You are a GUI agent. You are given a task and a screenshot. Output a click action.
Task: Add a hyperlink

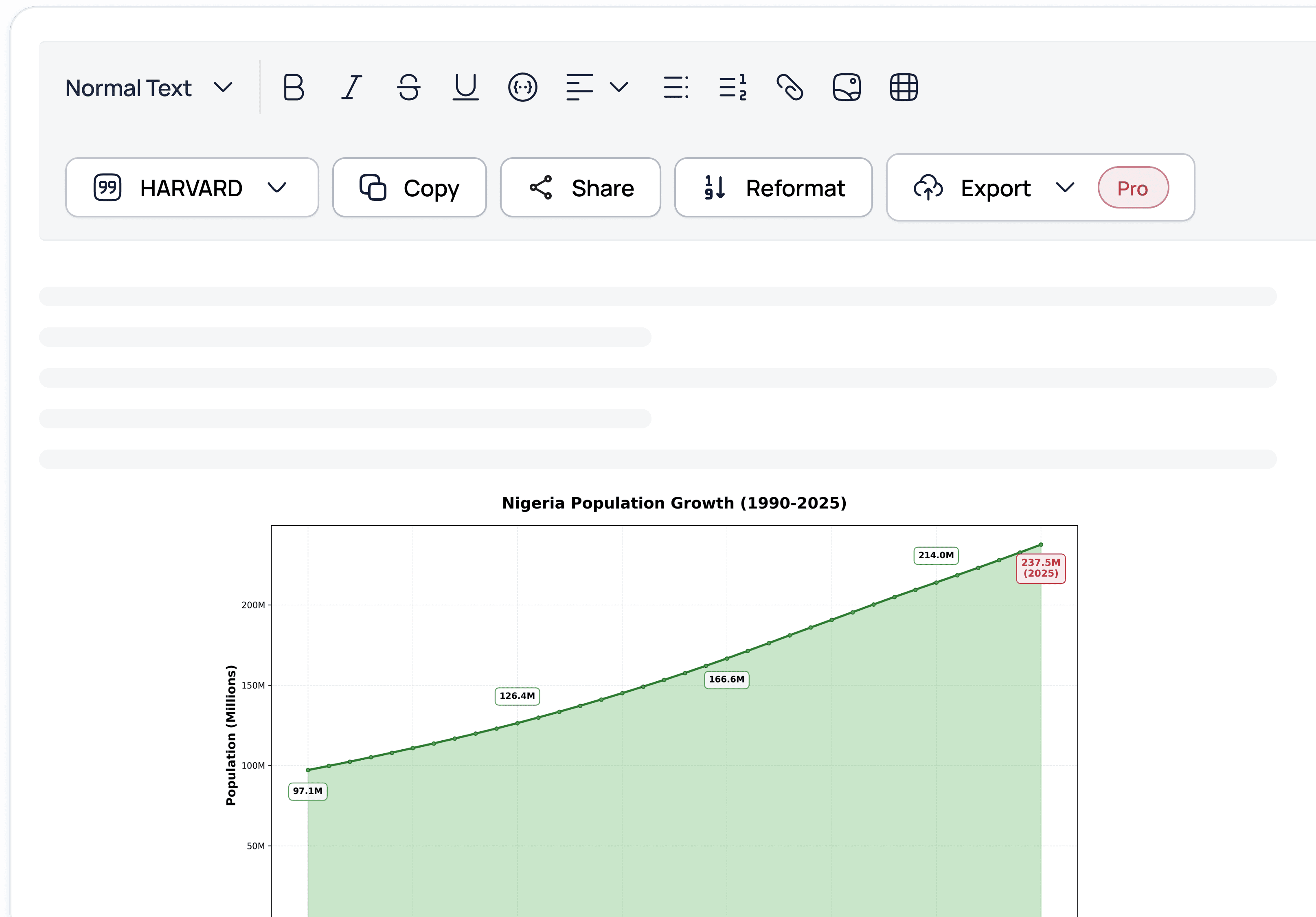point(790,88)
